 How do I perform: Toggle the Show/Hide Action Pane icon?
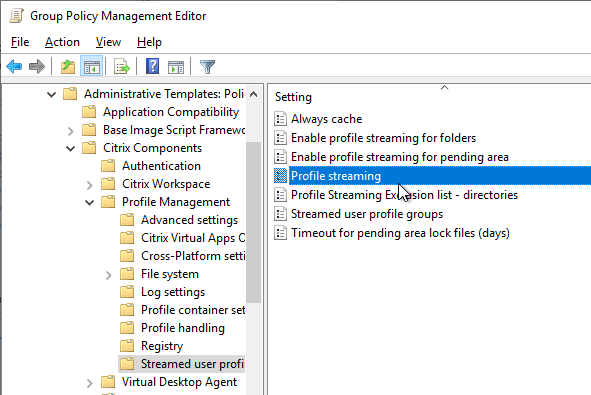tap(176, 67)
